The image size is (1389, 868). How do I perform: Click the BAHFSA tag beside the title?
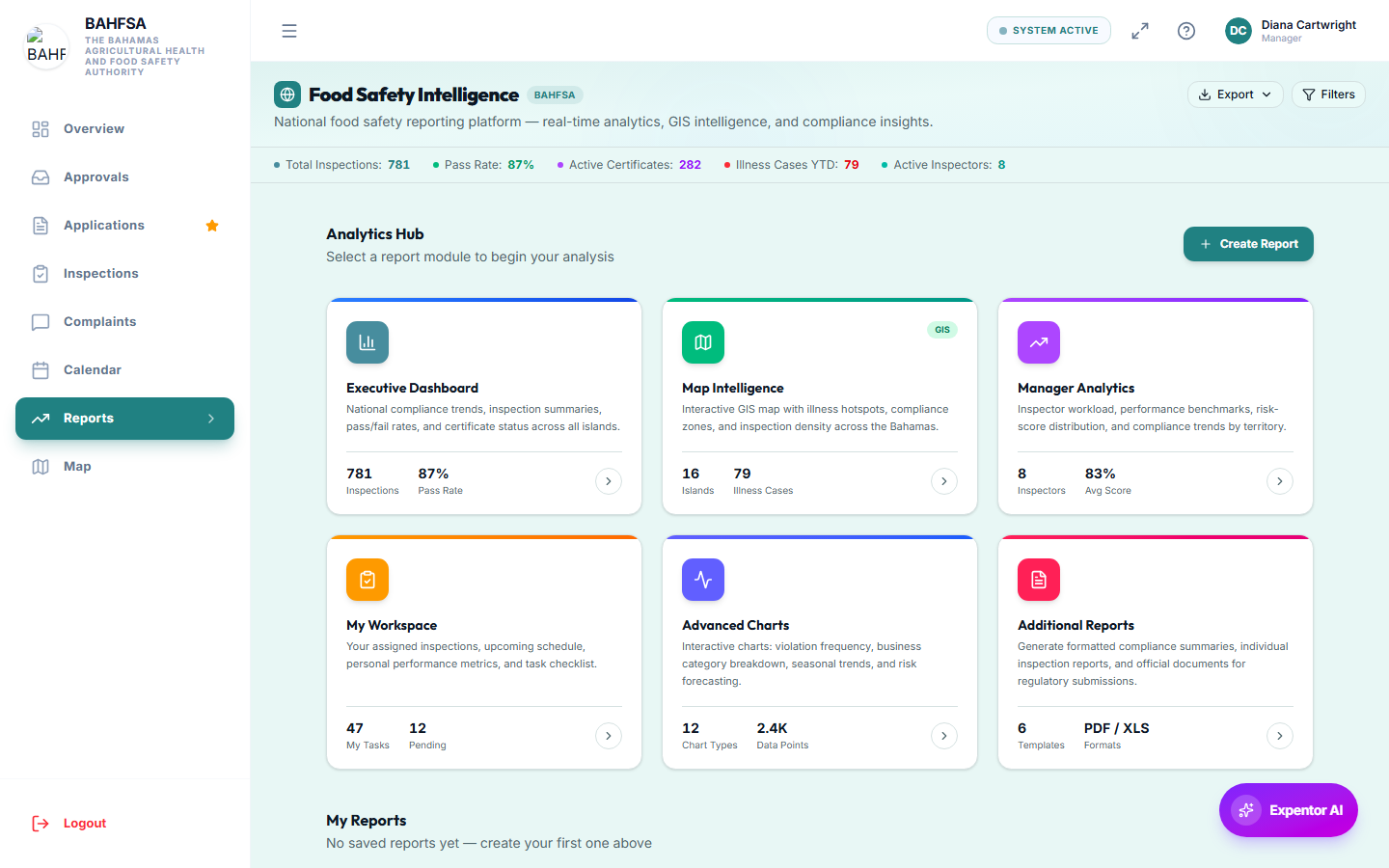(555, 95)
